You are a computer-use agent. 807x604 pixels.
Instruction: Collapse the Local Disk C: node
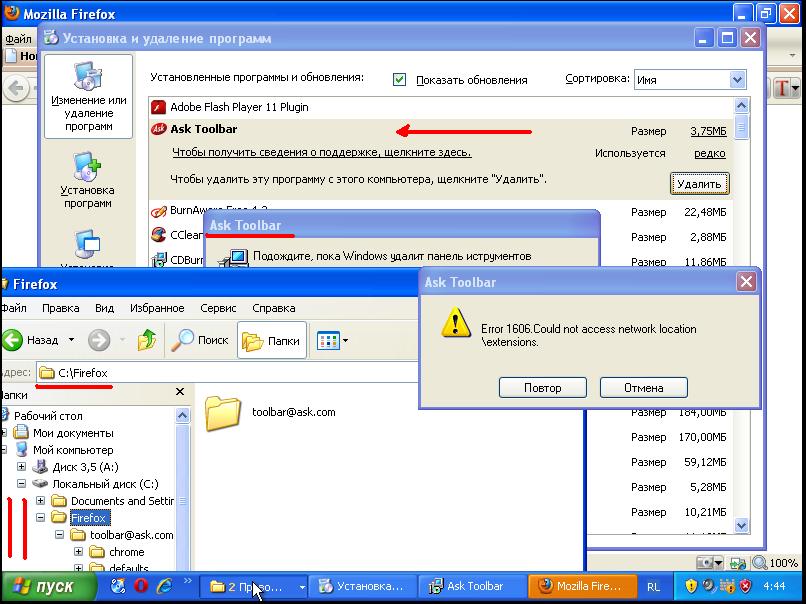click(21, 484)
